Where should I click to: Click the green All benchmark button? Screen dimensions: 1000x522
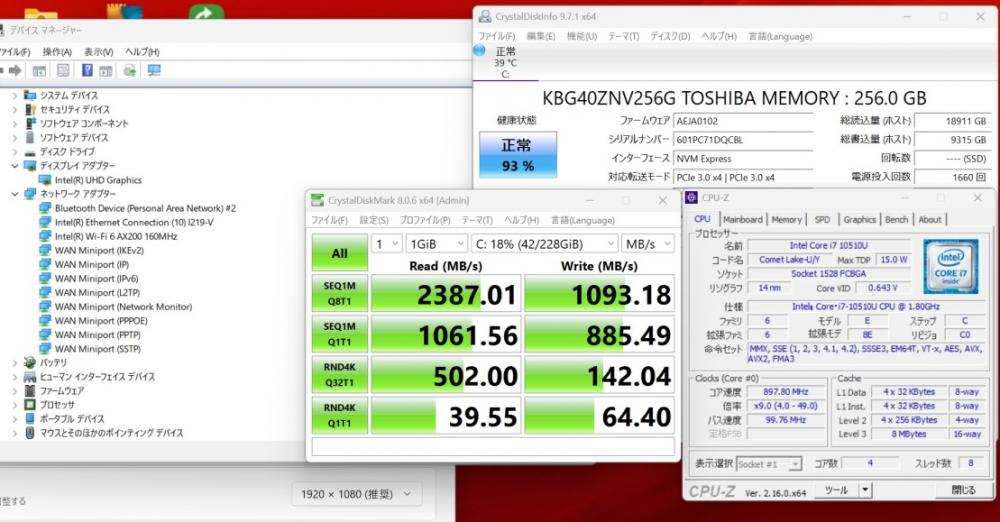[x=339, y=253]
